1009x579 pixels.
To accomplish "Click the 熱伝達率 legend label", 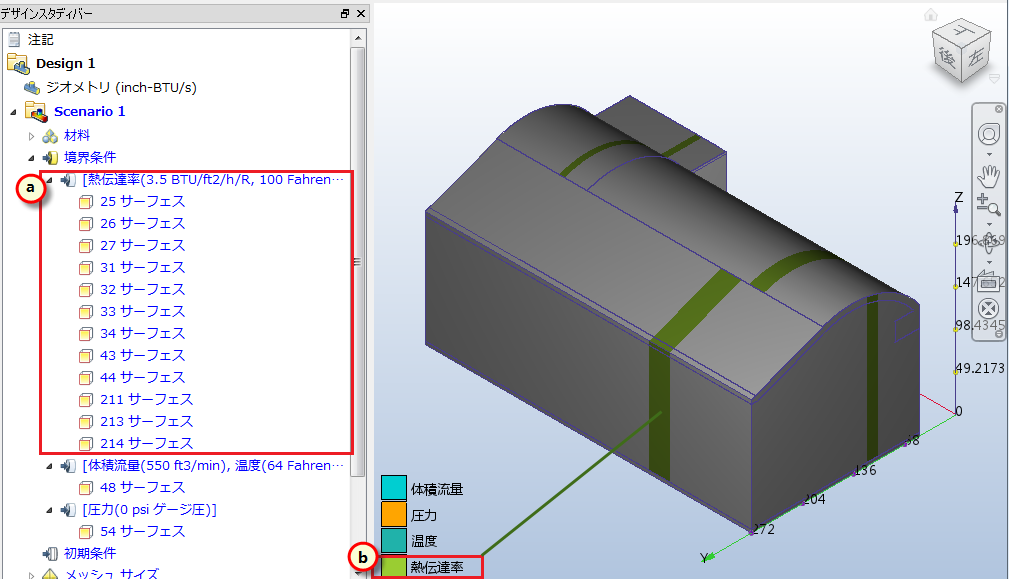I will [x=437, y=567].
